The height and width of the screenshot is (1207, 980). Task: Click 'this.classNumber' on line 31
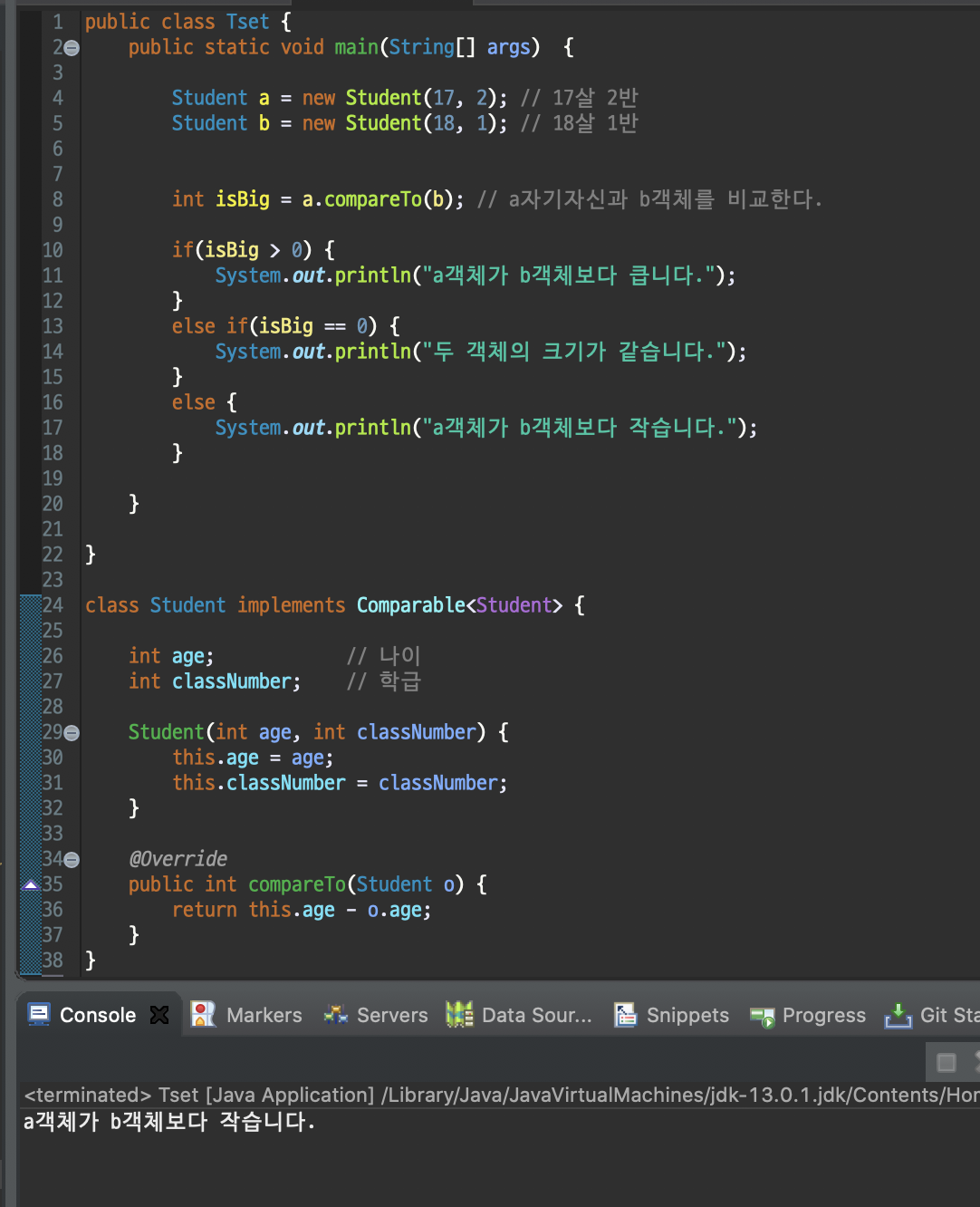point(259,783)
